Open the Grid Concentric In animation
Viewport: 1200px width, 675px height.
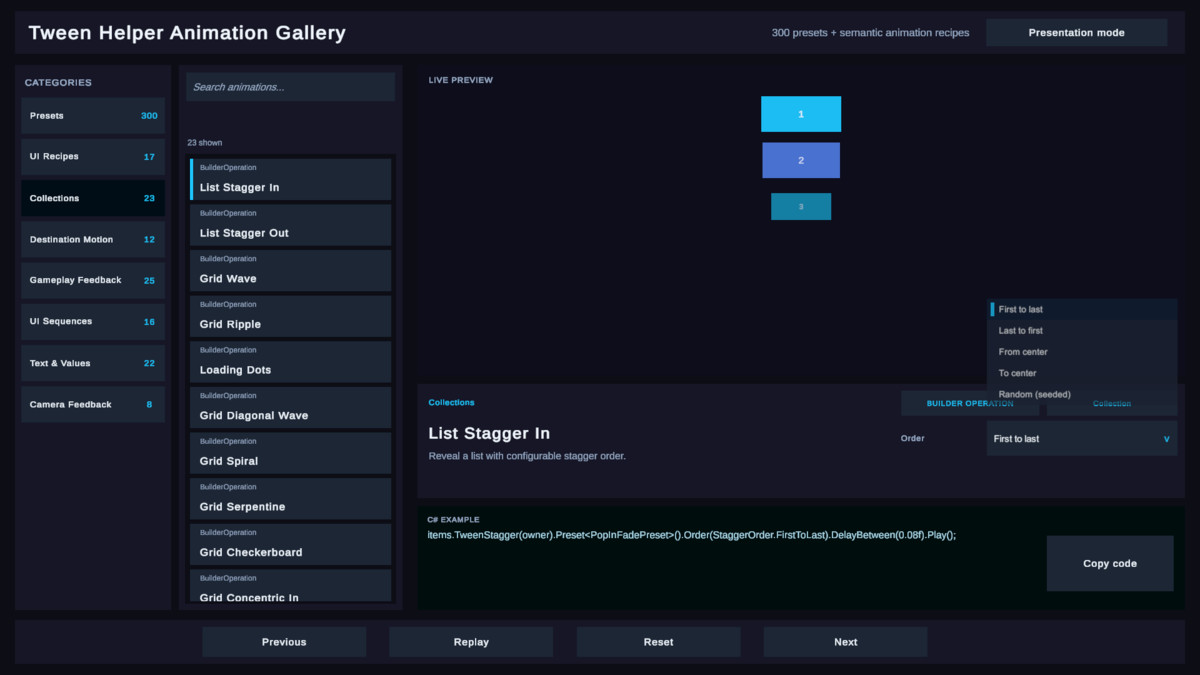[291, 586]
